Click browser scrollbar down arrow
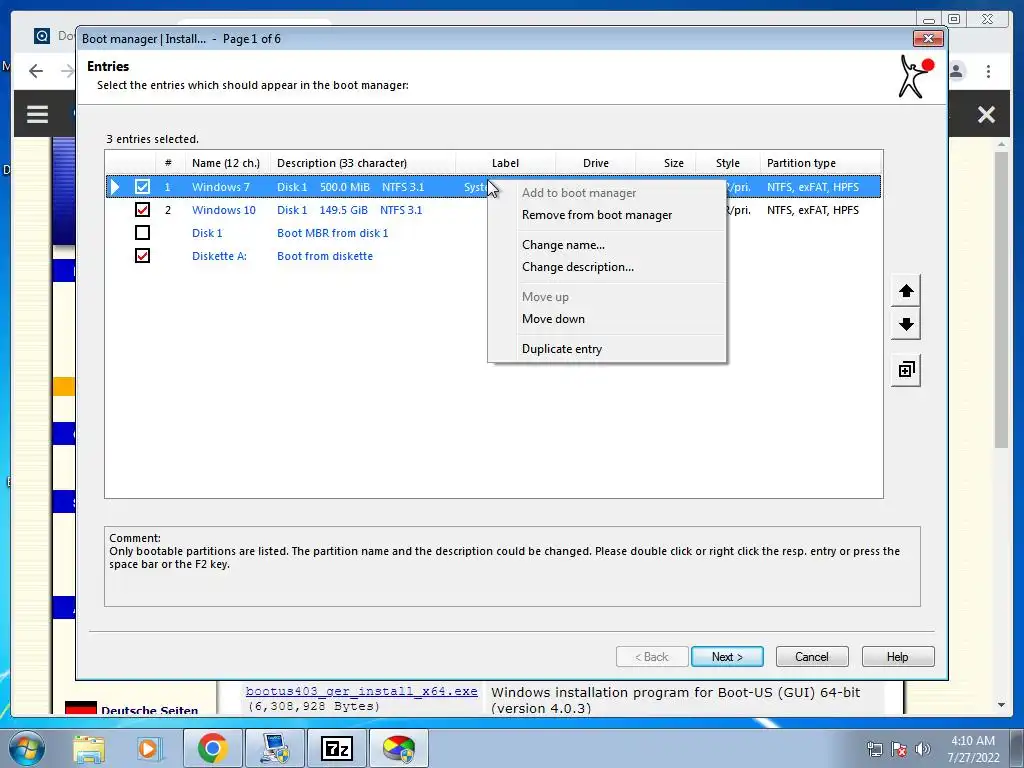 pos(1001,705)
